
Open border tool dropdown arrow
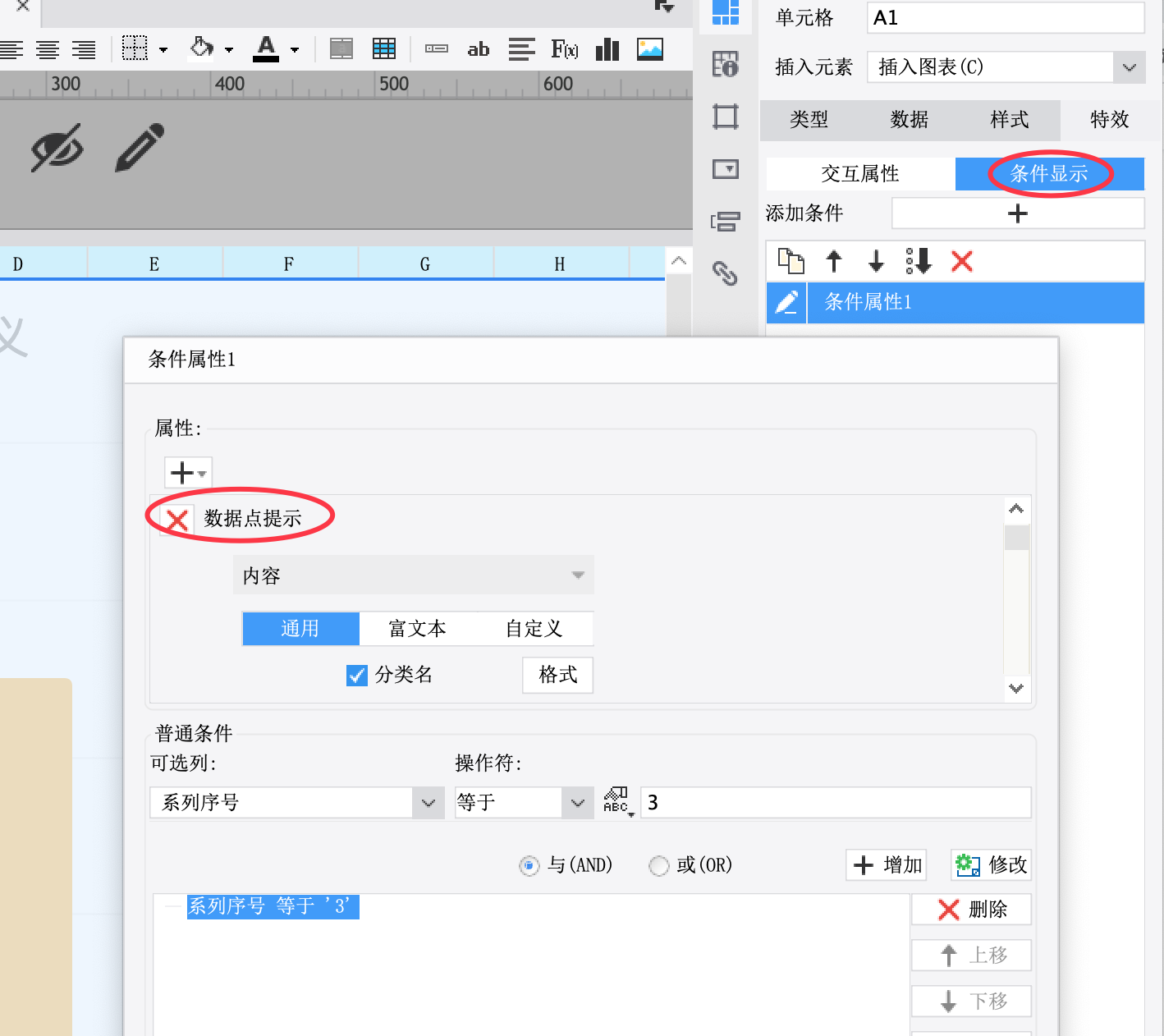tap(163, 50)
